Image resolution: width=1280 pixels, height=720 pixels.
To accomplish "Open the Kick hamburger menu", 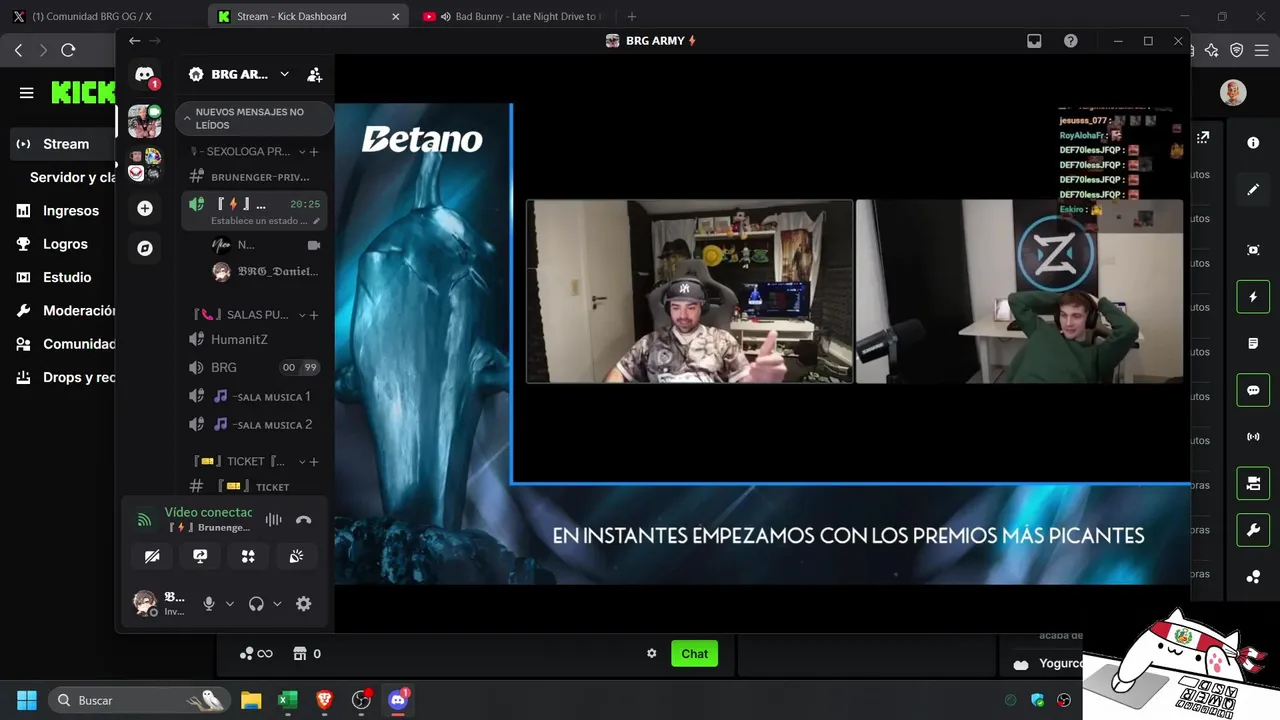I will (27, 93).
